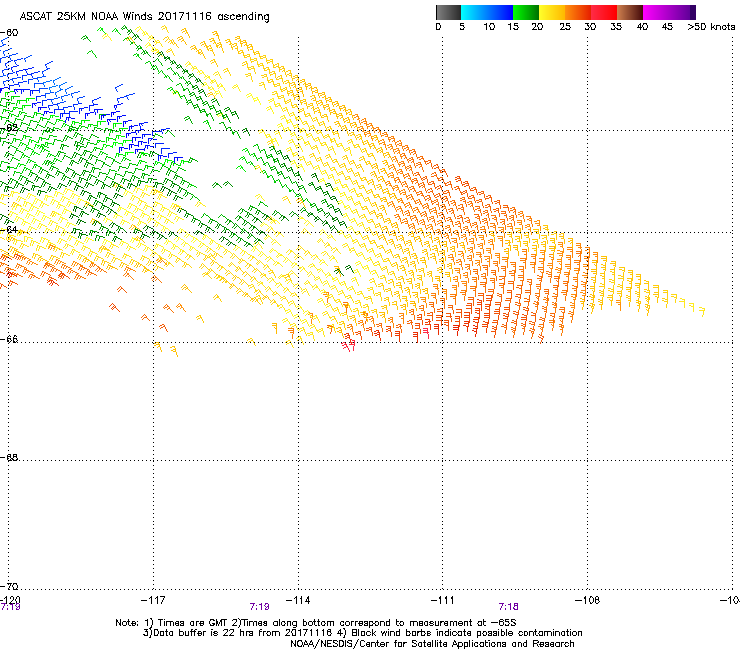
Task: Click the gray 0-5 knots color band
Action: click(x=448, y=12)
